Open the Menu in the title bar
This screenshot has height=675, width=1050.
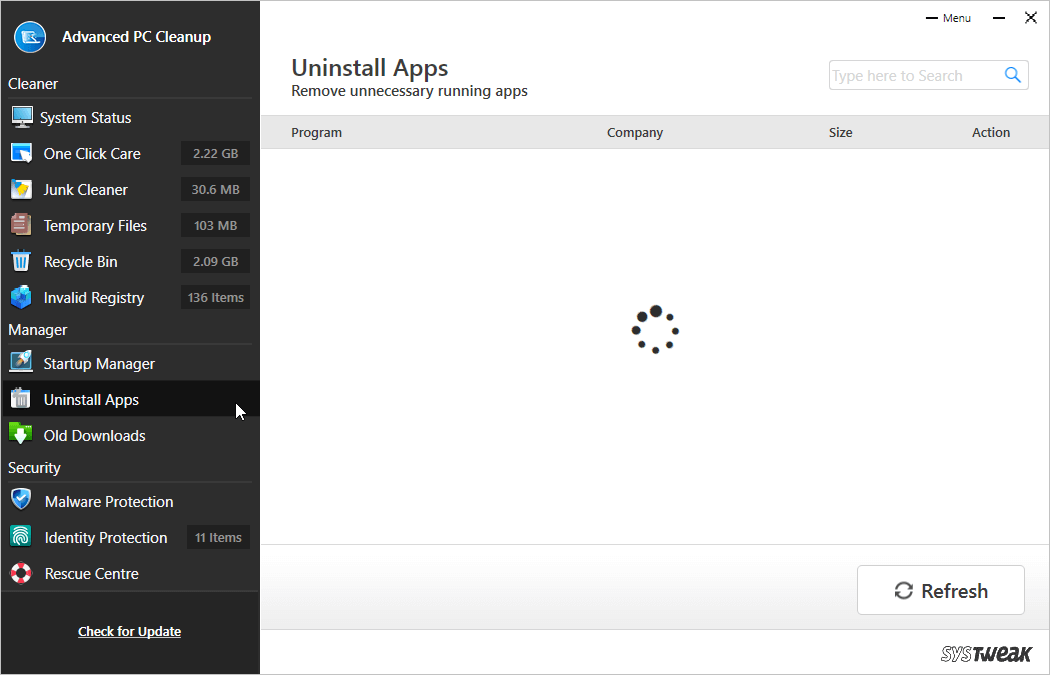tap(948, 17)
